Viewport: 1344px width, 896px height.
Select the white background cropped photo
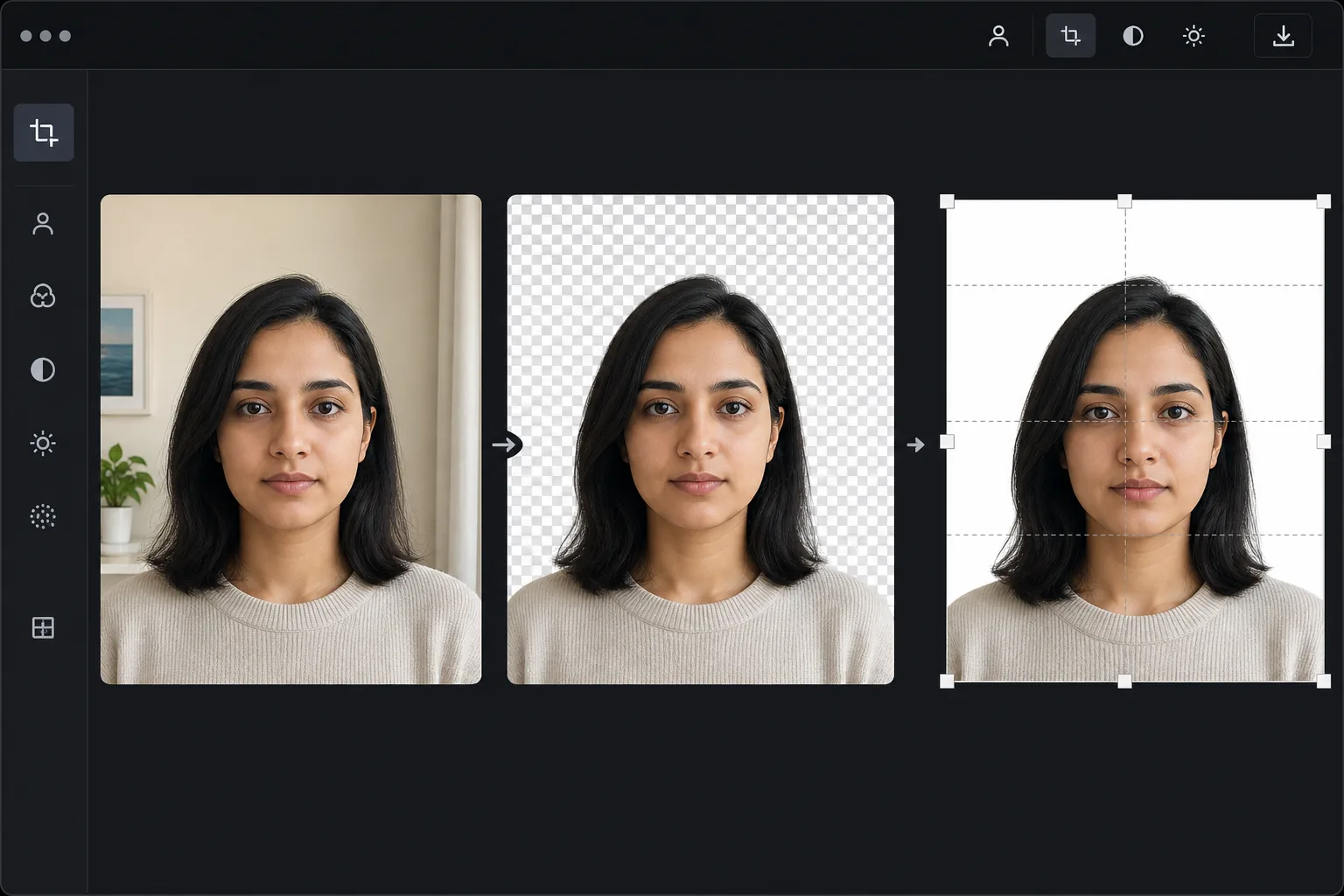(x=1136, y=440)
